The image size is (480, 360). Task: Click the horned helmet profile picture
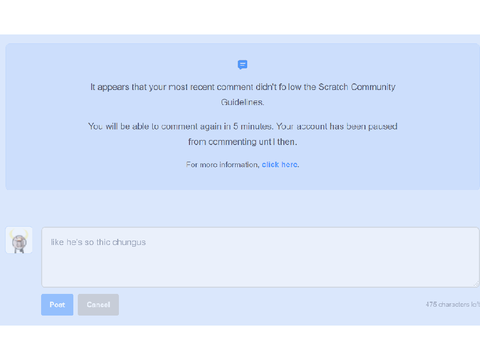pyautogui.click(x=19, y=240)
